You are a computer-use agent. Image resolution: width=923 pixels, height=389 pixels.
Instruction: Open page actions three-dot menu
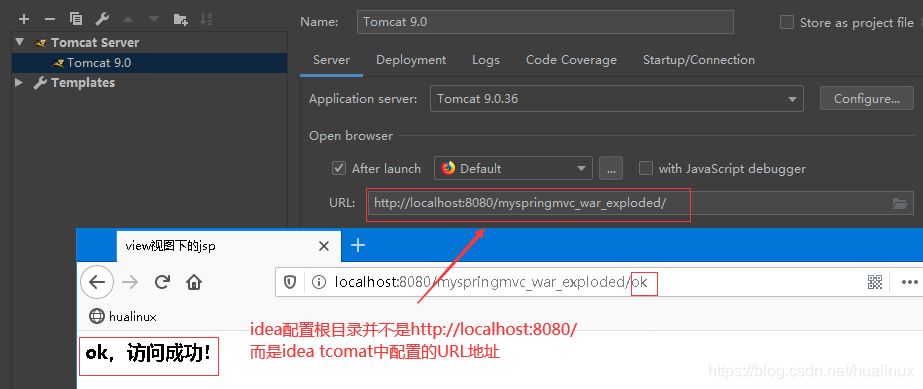[909, 282]
